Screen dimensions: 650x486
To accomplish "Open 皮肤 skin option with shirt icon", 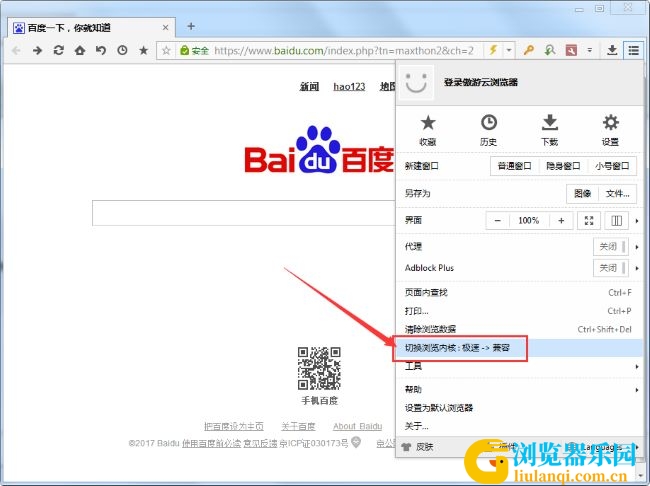I will coord(418,447).
